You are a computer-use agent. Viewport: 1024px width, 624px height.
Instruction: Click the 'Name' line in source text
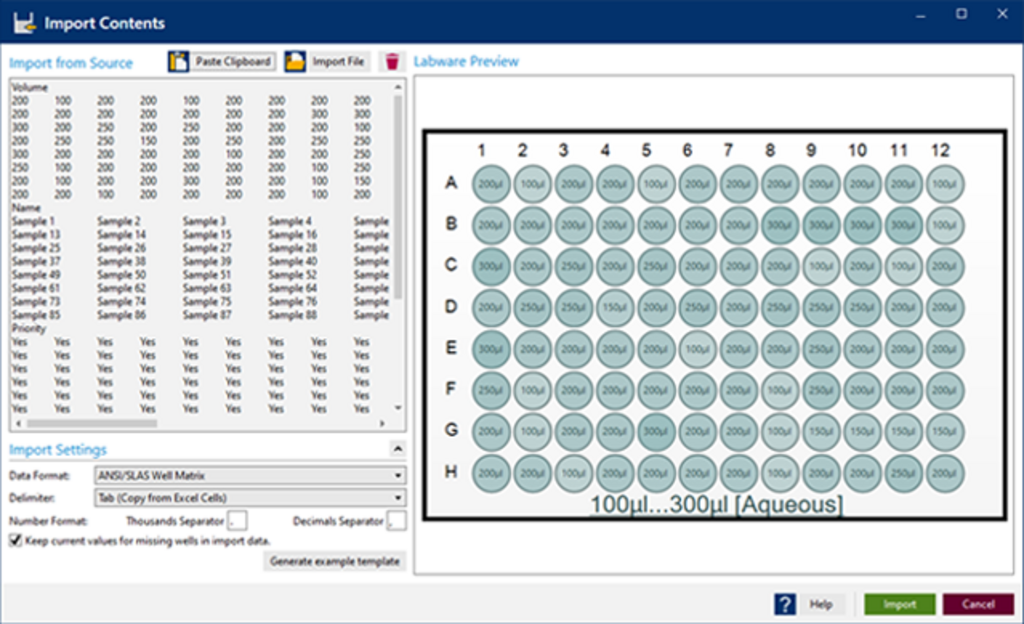pyautogui.click(x=26, y=208)
